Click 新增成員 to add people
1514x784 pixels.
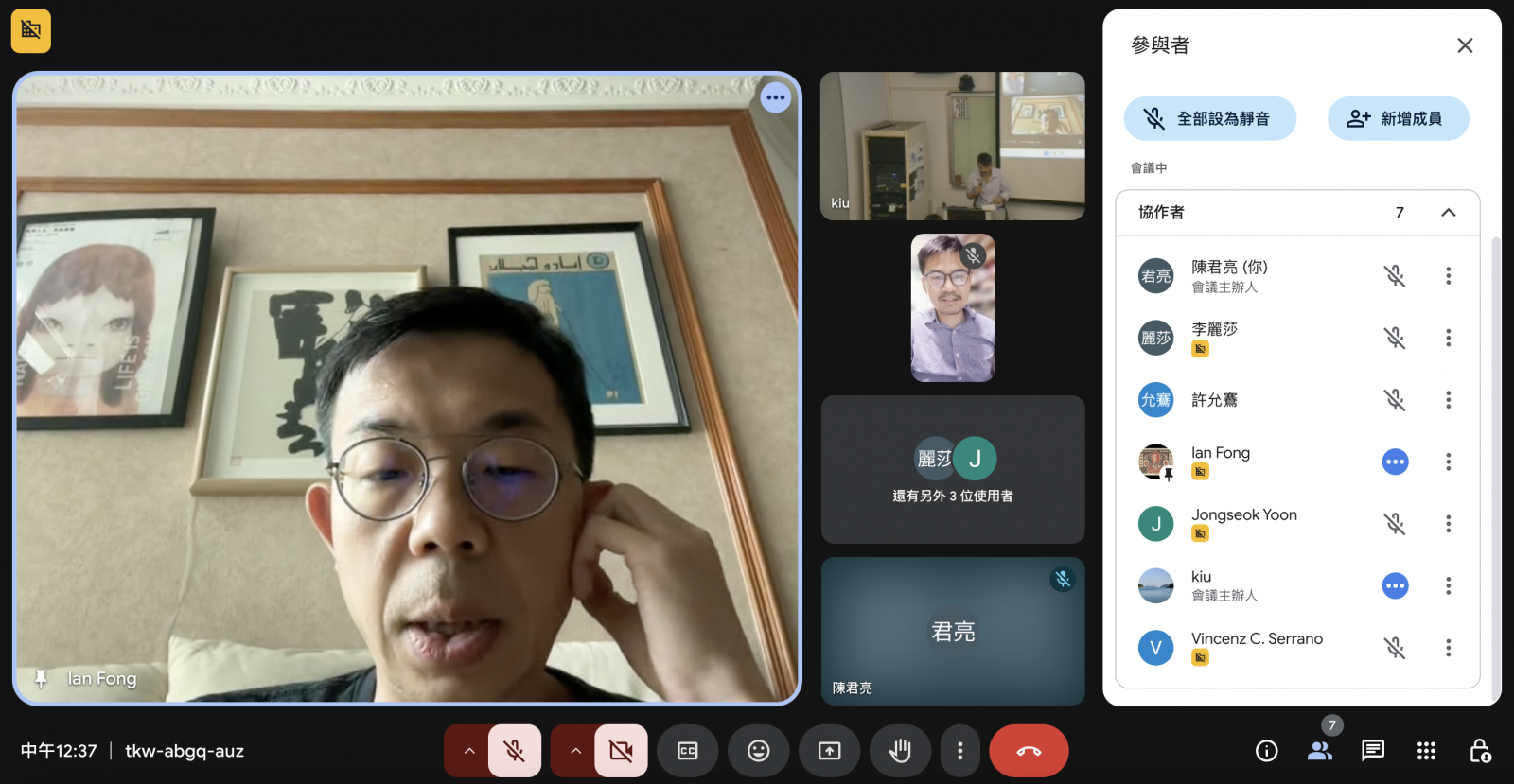click(1398, 119)
